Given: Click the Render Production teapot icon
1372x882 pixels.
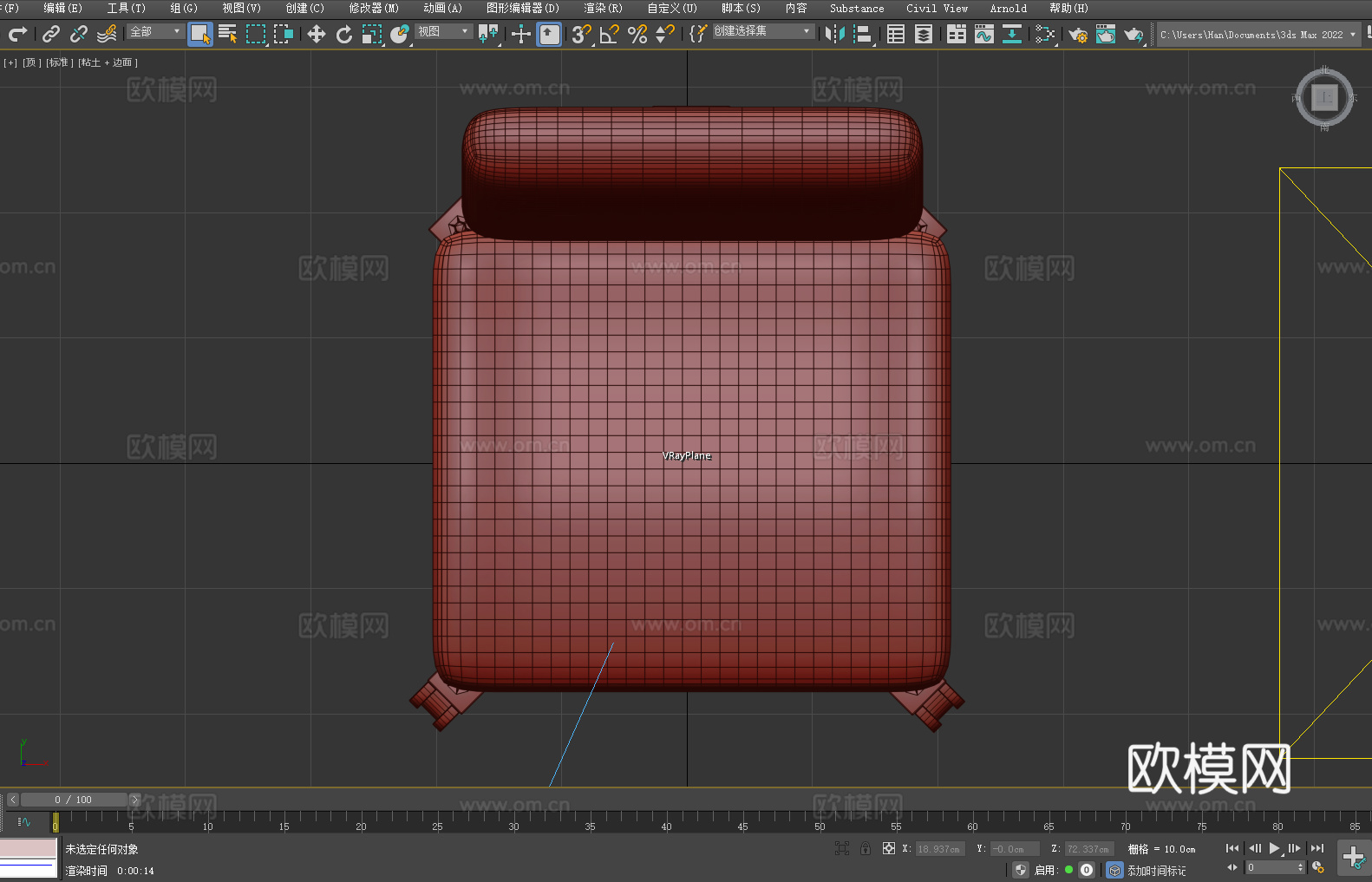Looking at the screenshot, I should [1134, 34].
